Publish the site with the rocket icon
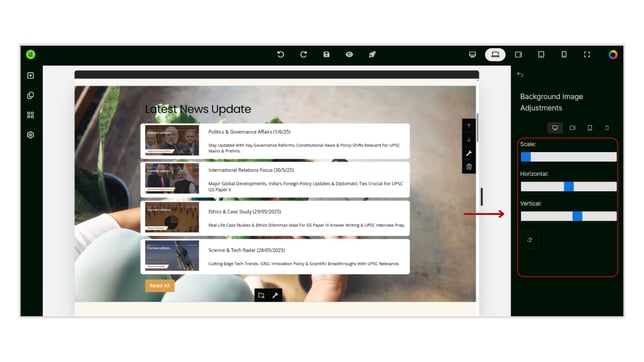 pos(372,54)
